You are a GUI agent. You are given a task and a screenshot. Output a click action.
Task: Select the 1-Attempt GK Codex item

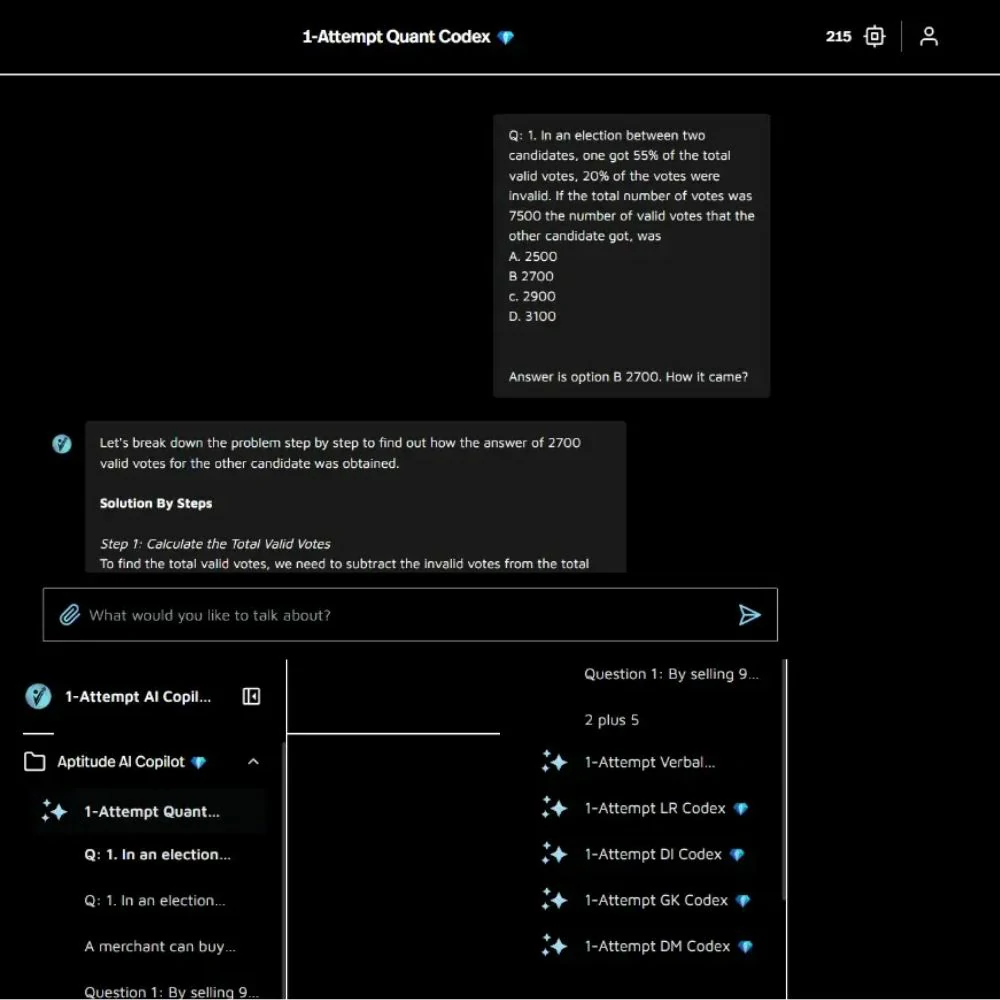coord(656,900)
